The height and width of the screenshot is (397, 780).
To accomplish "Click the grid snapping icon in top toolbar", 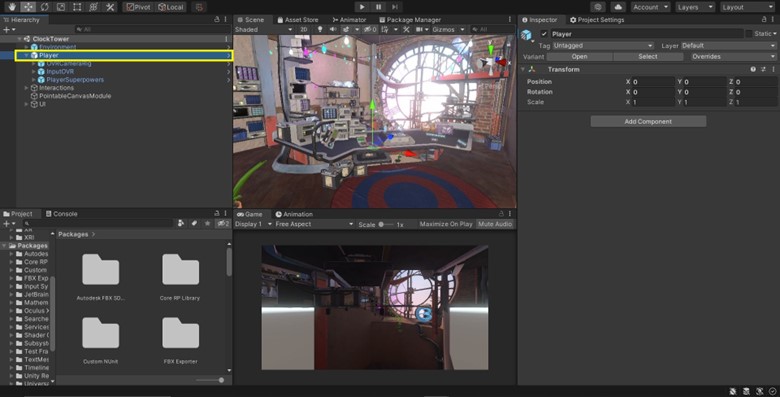I will [x=199, y=7].
